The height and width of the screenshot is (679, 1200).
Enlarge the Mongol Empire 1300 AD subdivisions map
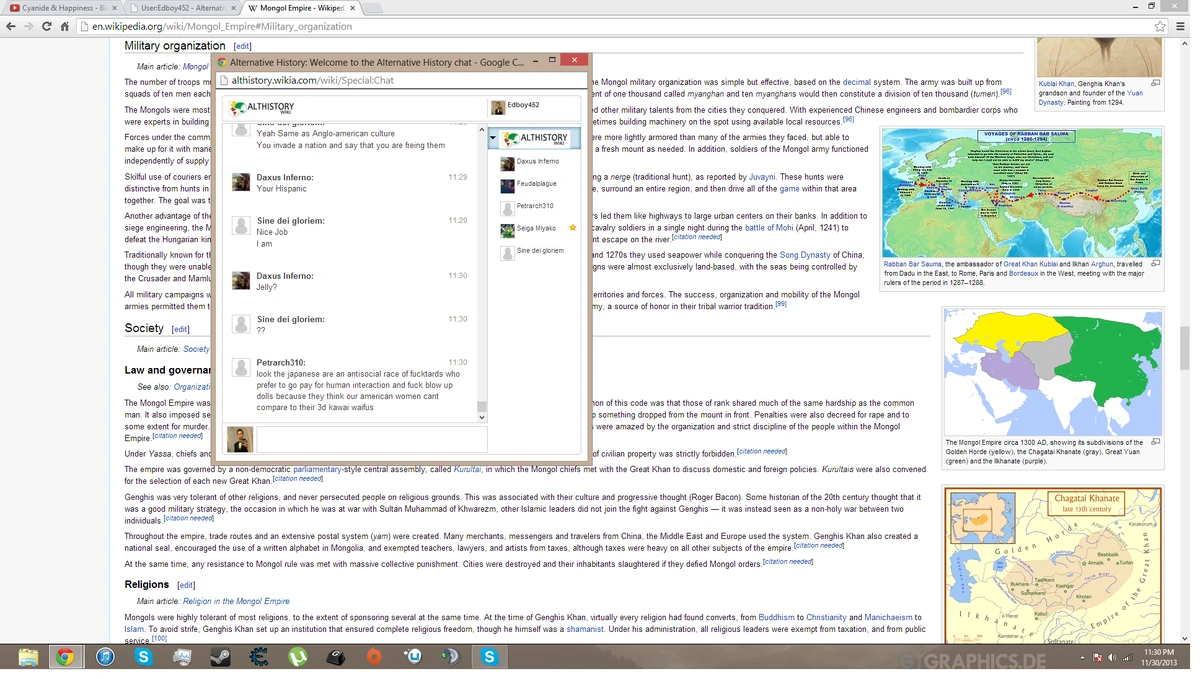1053,372
